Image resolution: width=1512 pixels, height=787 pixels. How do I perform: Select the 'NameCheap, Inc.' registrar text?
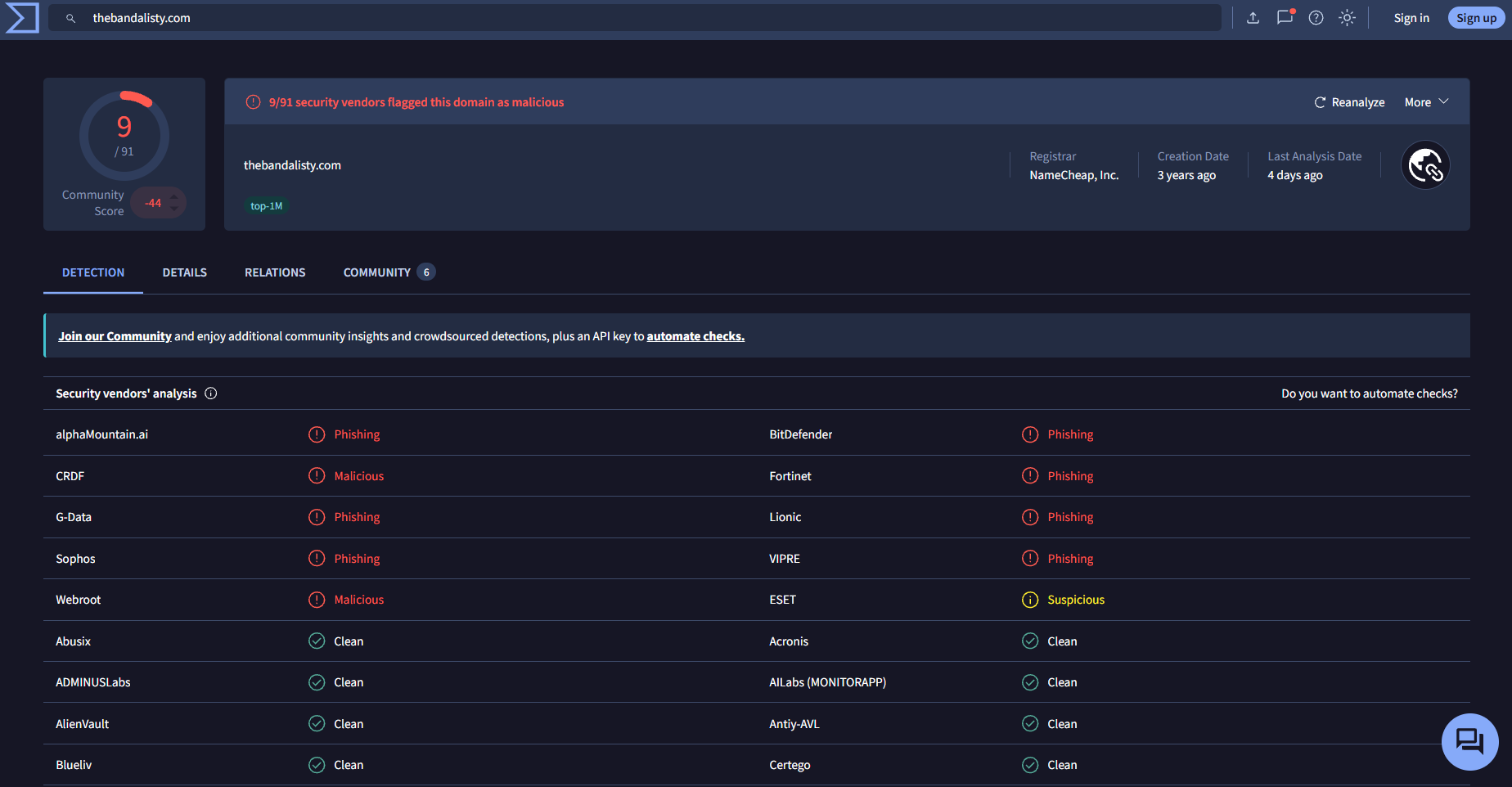(1073, 175)
